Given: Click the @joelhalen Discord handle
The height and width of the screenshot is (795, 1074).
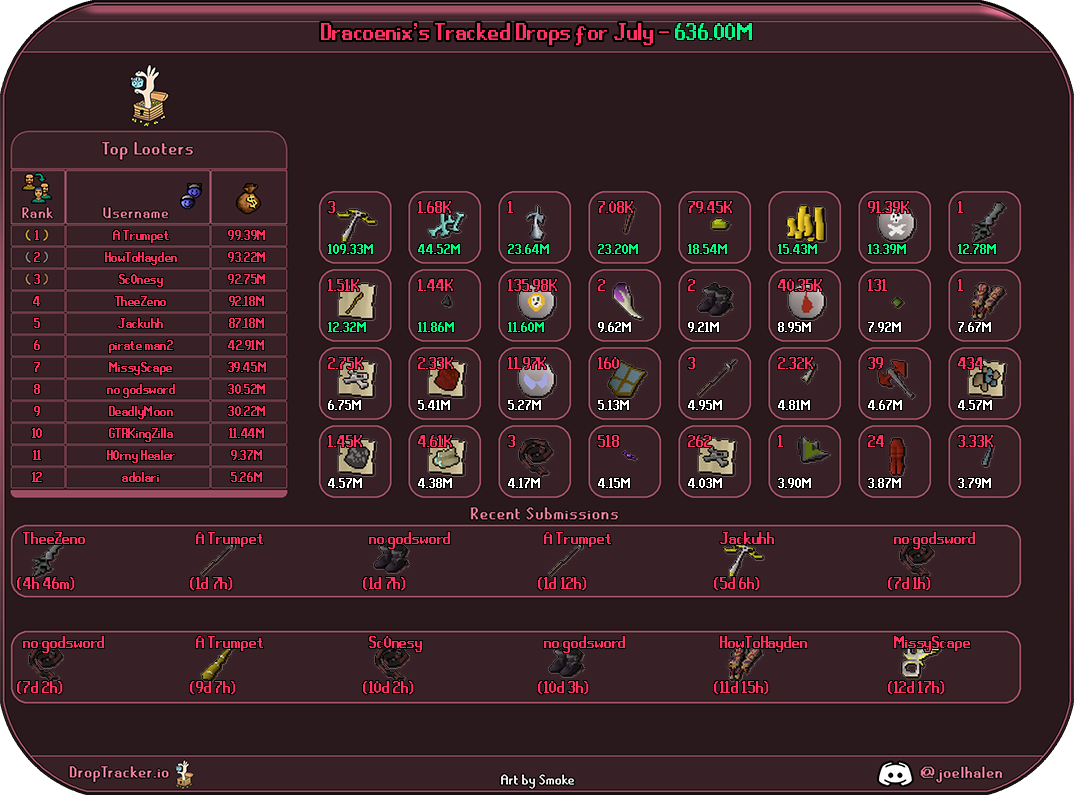Looking at the screenshot, I should (961, 773).
